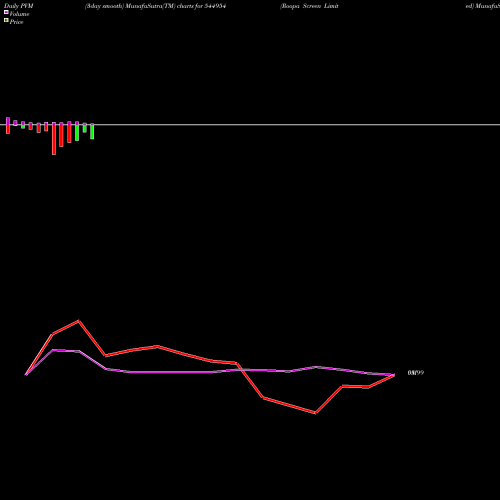The width and height of the screenshot is (500, 500).
Task: Select the 'Price' legend label
Action: [16, 22]
